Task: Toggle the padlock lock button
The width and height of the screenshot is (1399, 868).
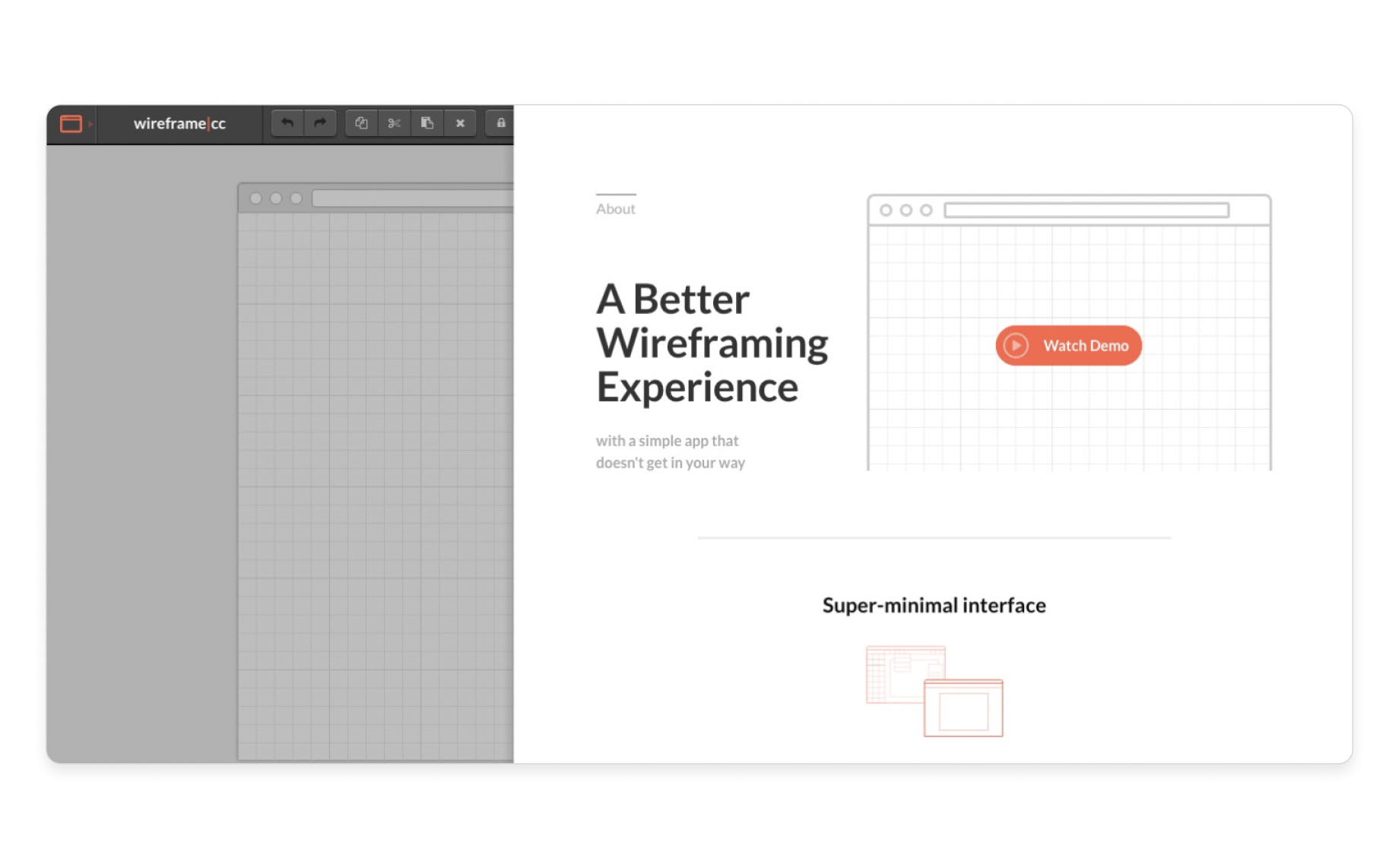Action: coord(500,123)
